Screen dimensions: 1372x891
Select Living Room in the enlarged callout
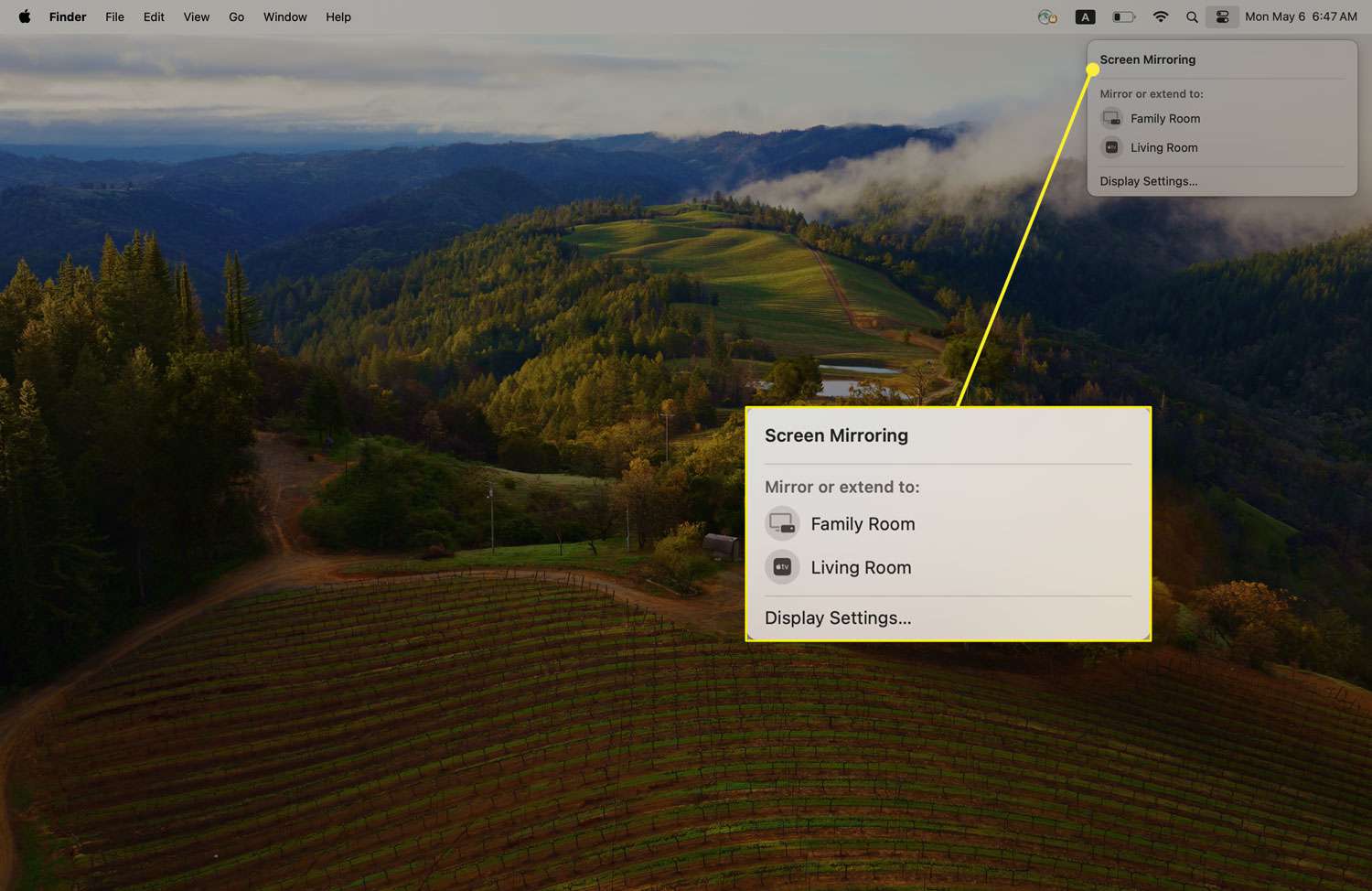(860, 568)
